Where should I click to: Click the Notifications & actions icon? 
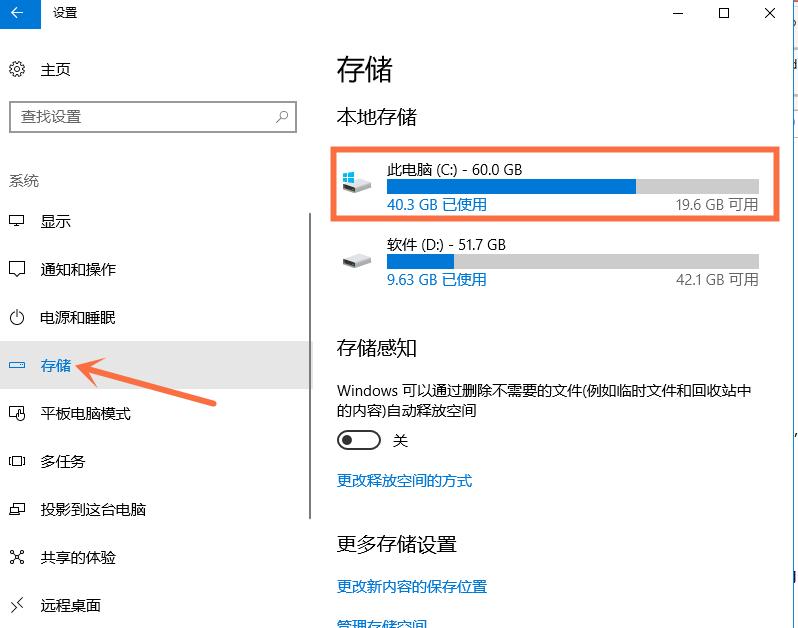click(17, 269)
